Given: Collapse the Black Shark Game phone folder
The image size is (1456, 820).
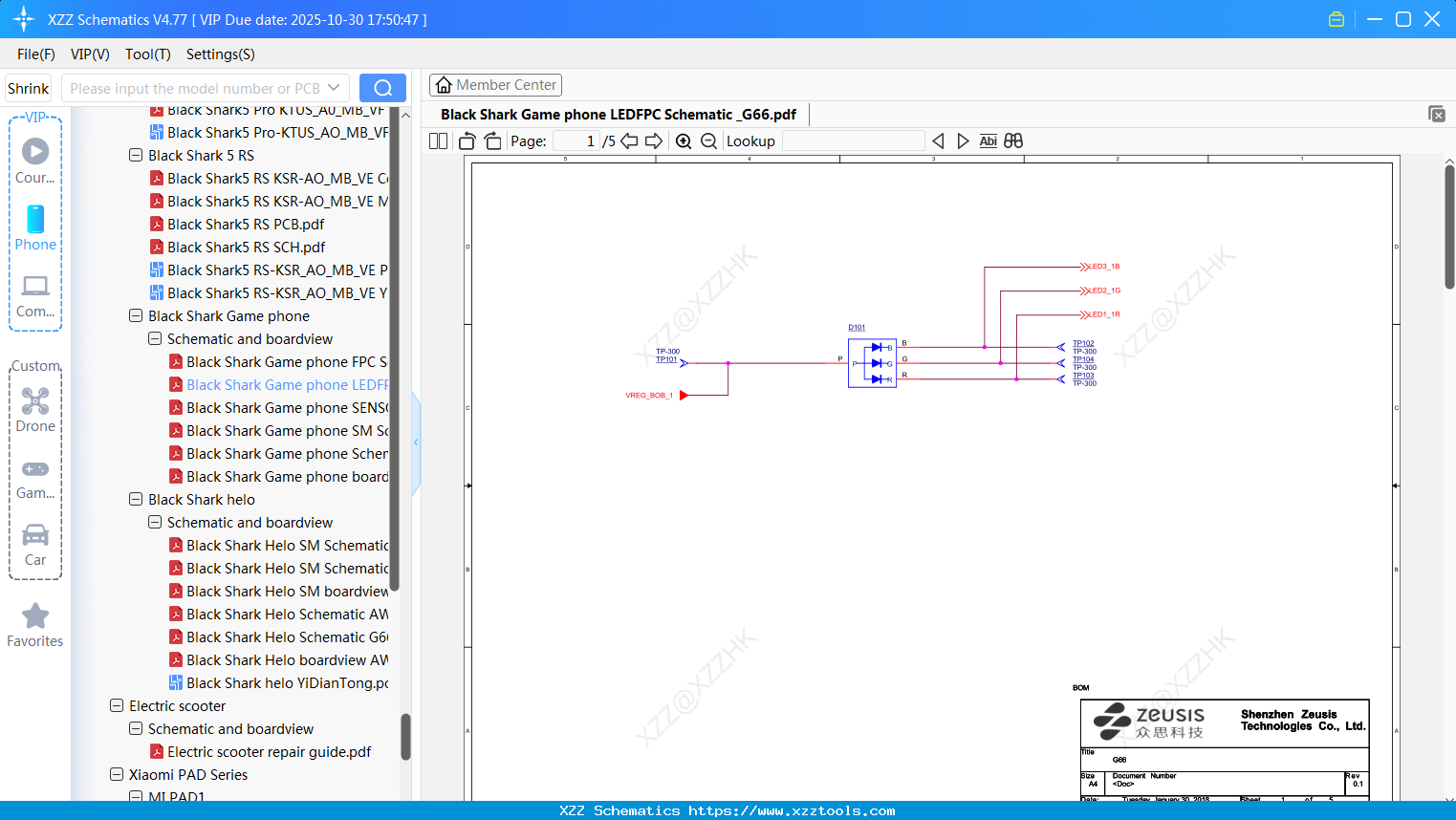Looking at the screenshot, I should point(135,315).
